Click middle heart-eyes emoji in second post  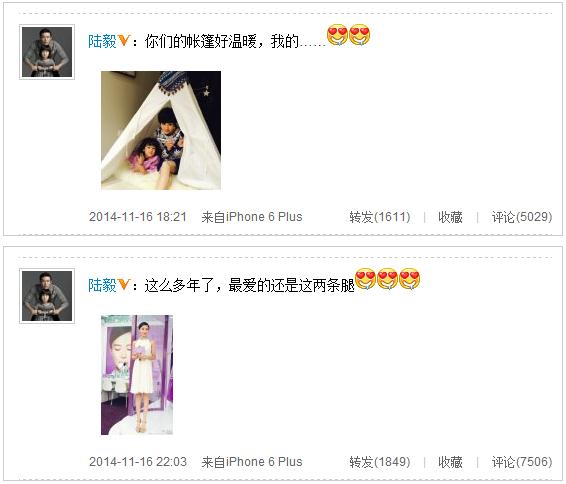point(387,279)
